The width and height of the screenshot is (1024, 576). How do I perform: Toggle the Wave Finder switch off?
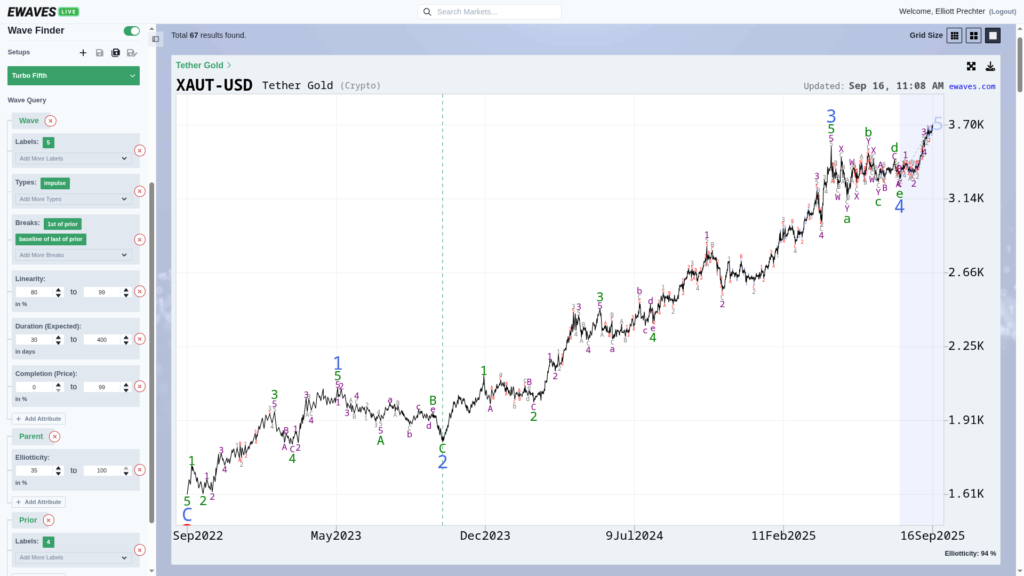coord(131,31)
